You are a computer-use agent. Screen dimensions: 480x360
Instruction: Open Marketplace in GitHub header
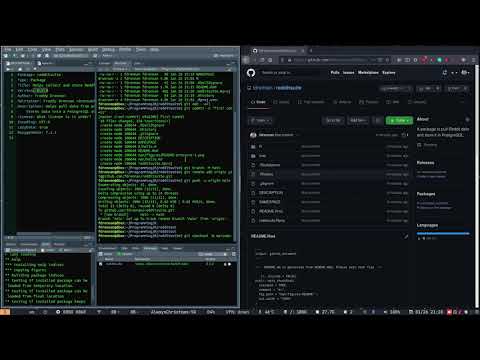coord(368,72)
